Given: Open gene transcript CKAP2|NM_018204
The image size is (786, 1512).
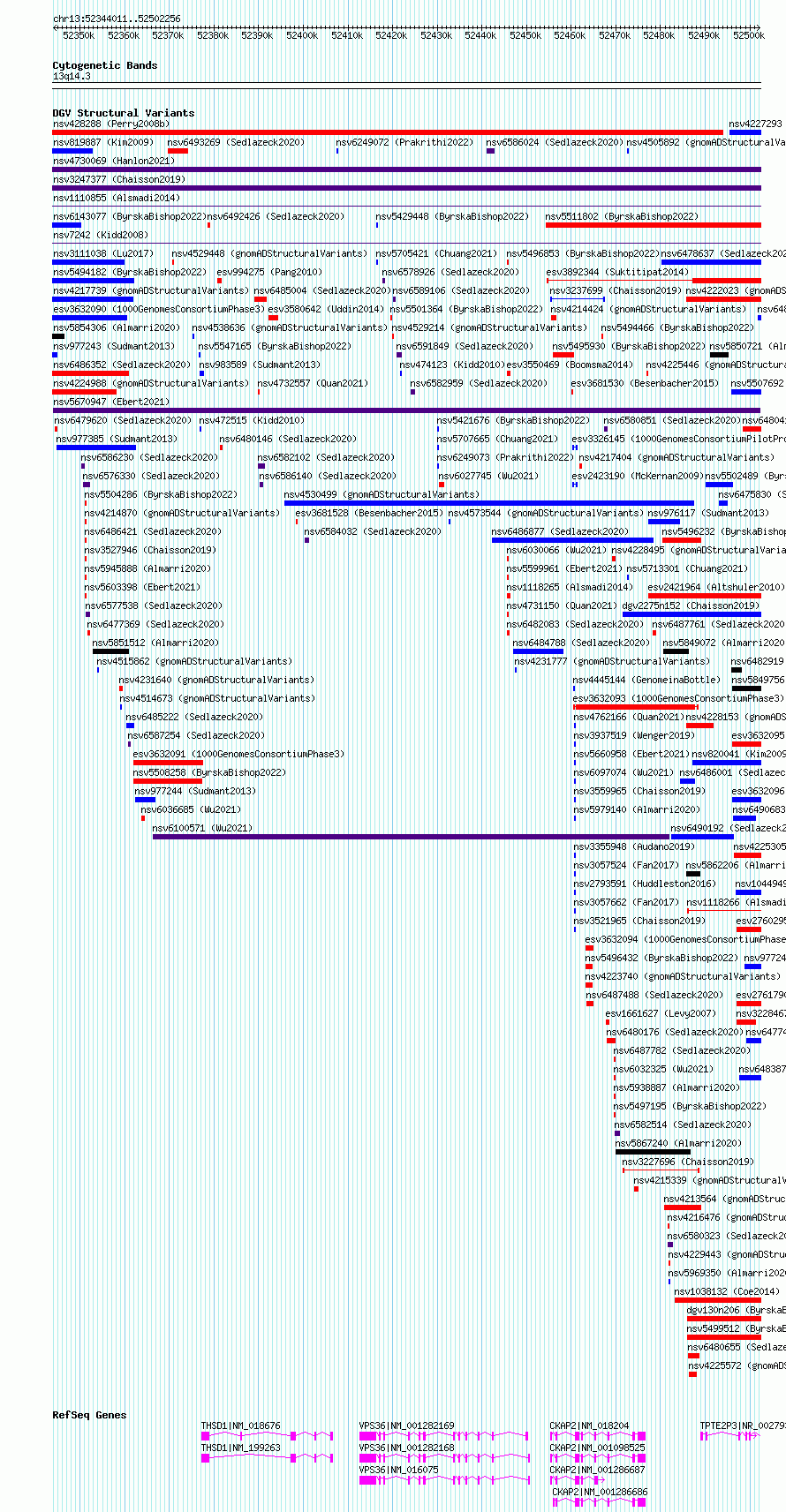Looking at the screenshot, I should (x=589, y=1425).
